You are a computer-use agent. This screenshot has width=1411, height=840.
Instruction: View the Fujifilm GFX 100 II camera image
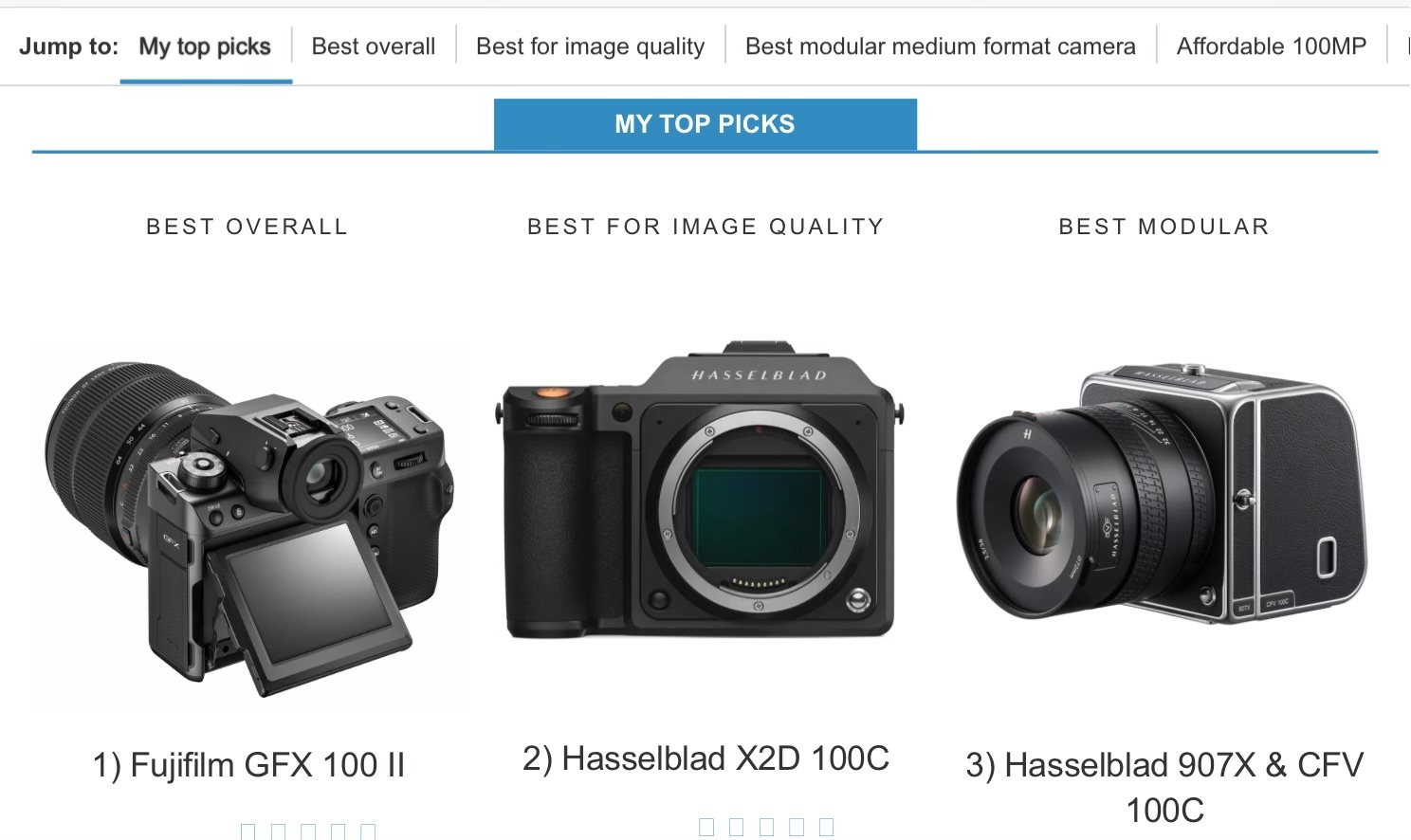tap(248, 527)
